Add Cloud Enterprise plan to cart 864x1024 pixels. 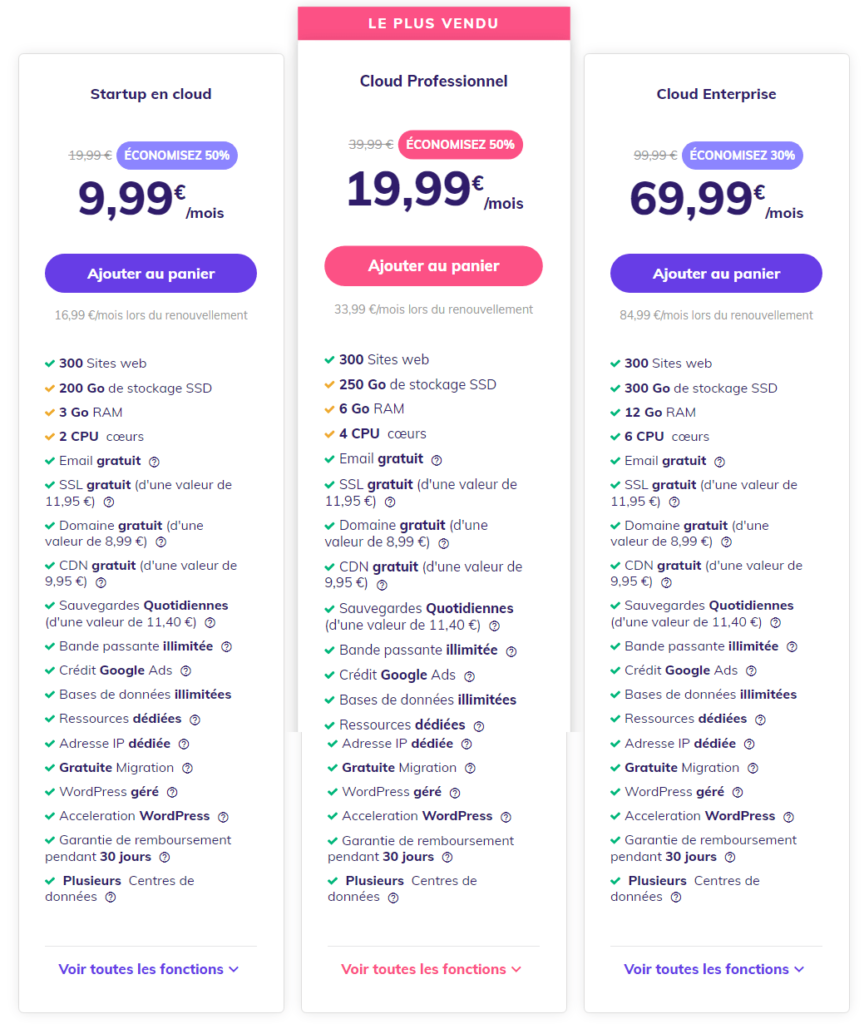tap(716, 273)
